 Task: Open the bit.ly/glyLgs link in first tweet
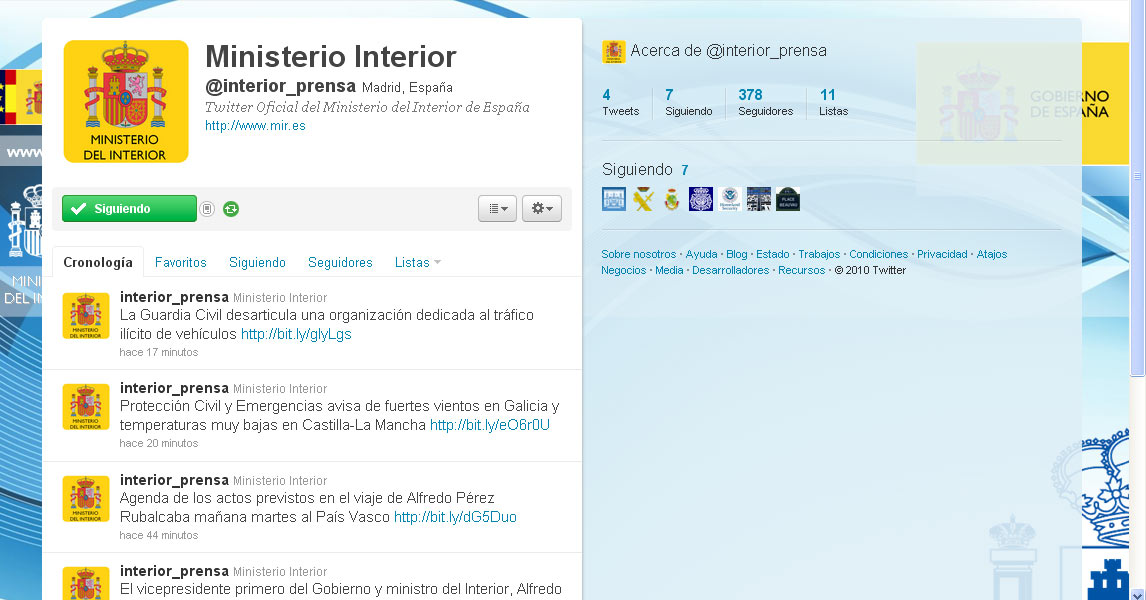coord(296,334)
